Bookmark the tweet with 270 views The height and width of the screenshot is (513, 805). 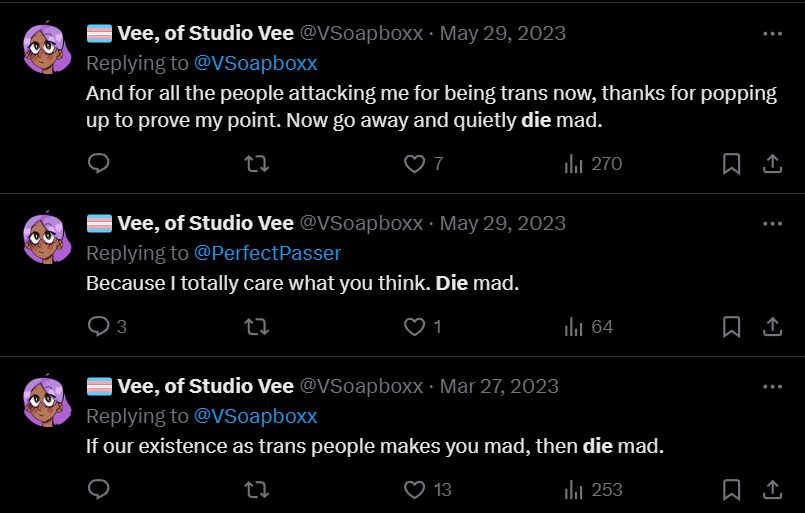[731, 163]
